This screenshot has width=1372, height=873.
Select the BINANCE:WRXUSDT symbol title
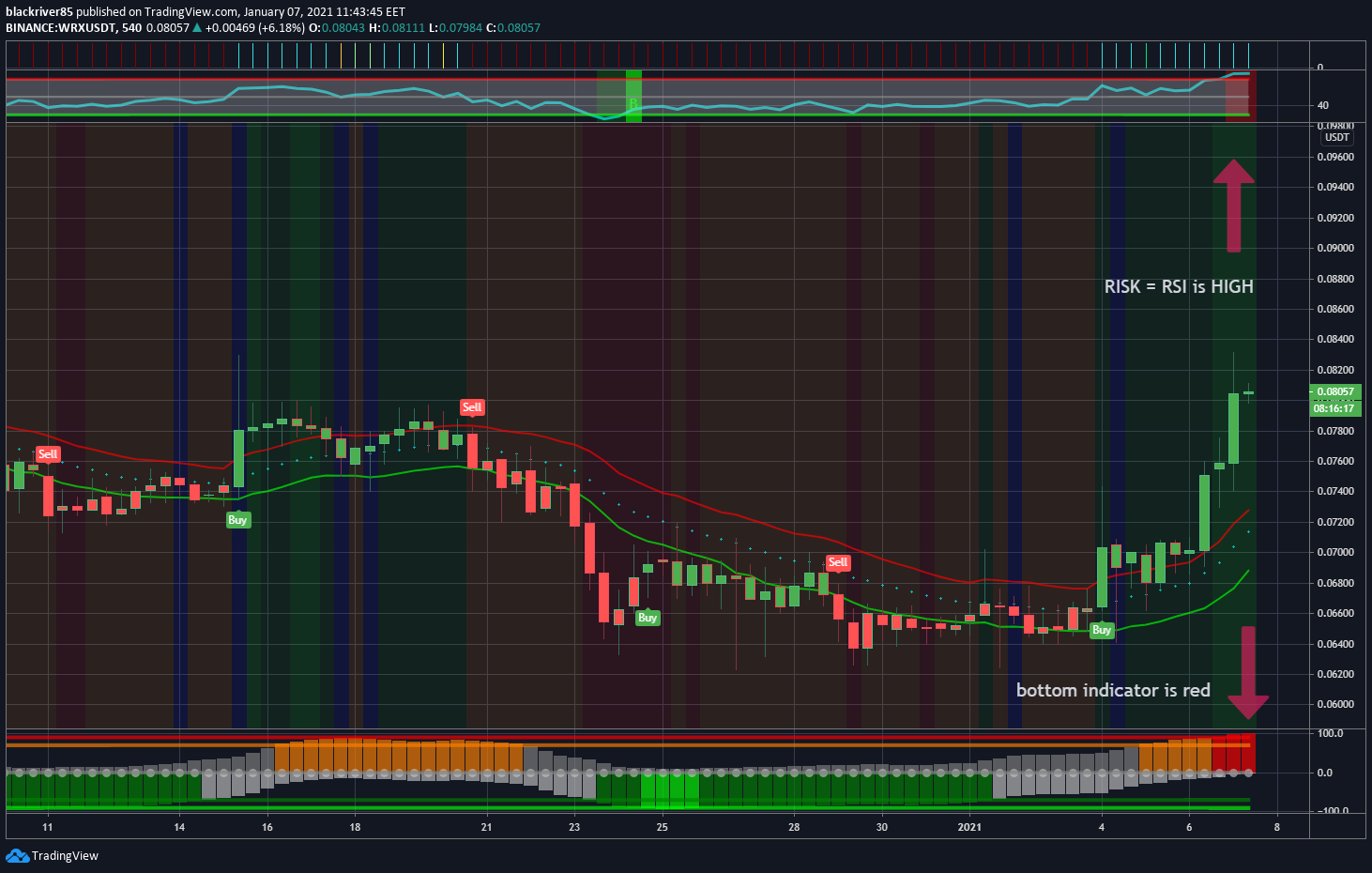pos(61,27)
